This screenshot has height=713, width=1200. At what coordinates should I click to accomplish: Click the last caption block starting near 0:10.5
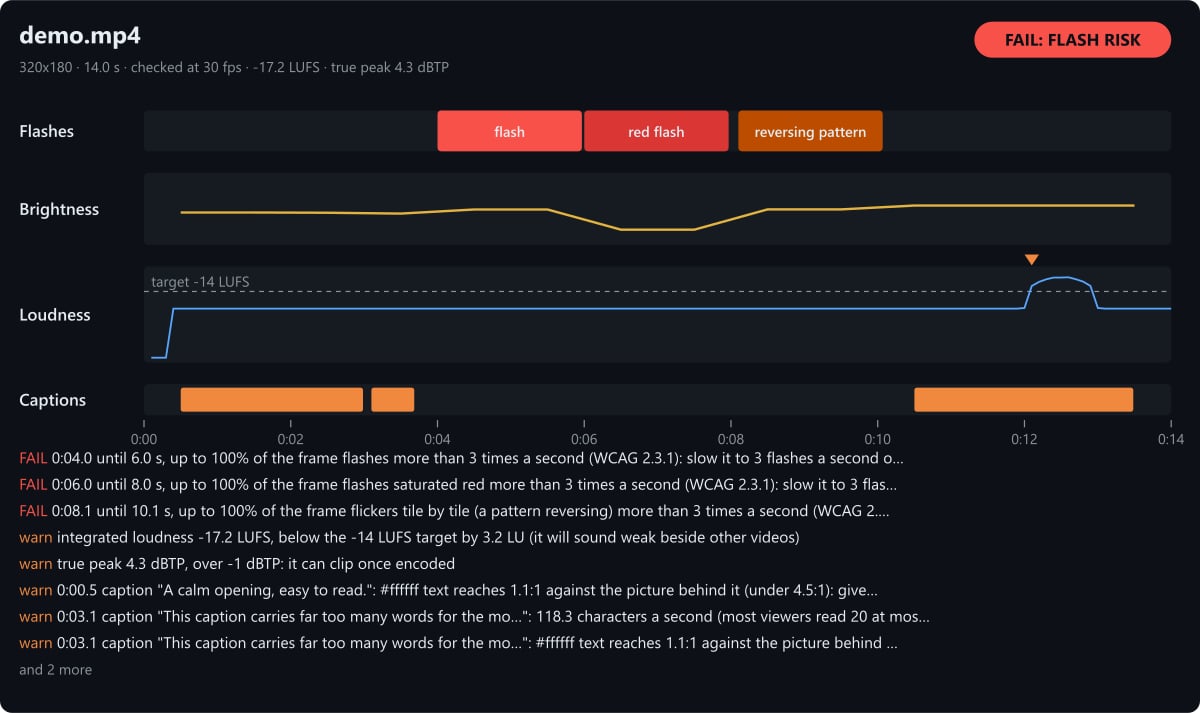coord(1023,399)
